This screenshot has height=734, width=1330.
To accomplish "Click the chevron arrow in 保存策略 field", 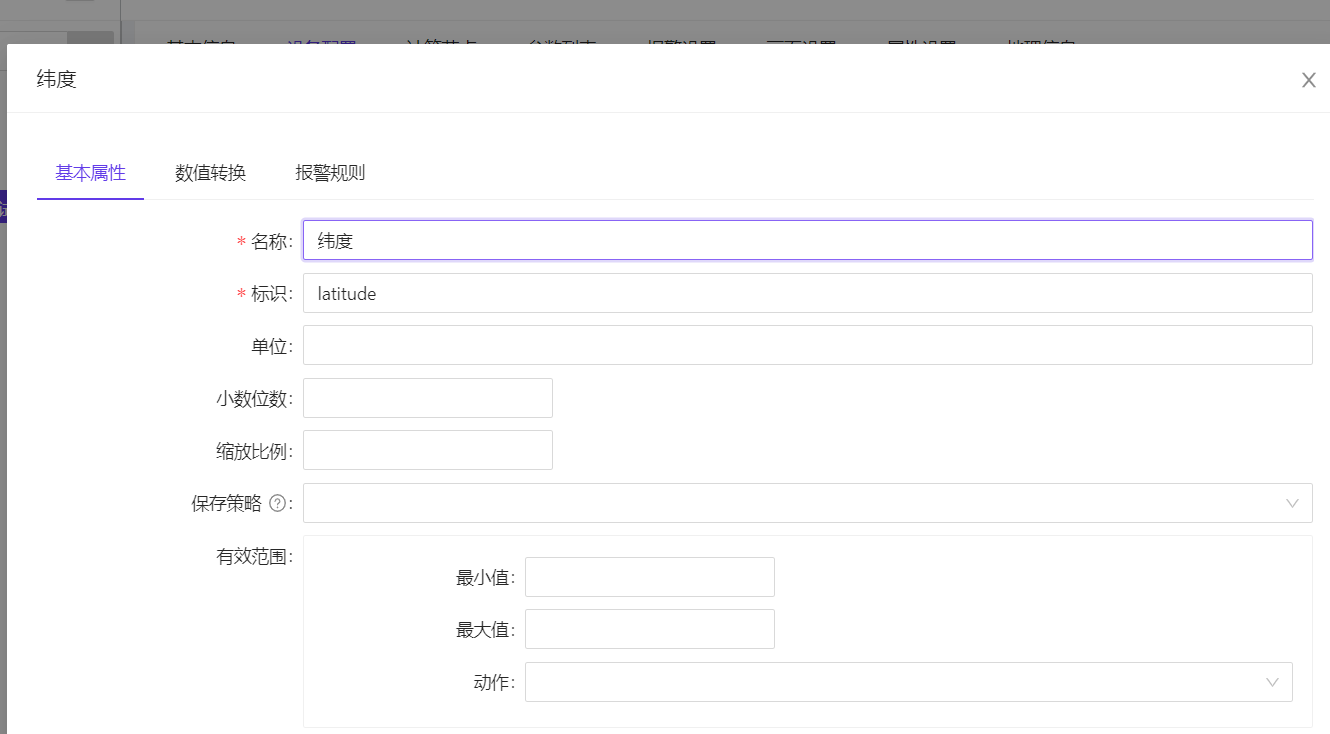I will coord(1292,503).
